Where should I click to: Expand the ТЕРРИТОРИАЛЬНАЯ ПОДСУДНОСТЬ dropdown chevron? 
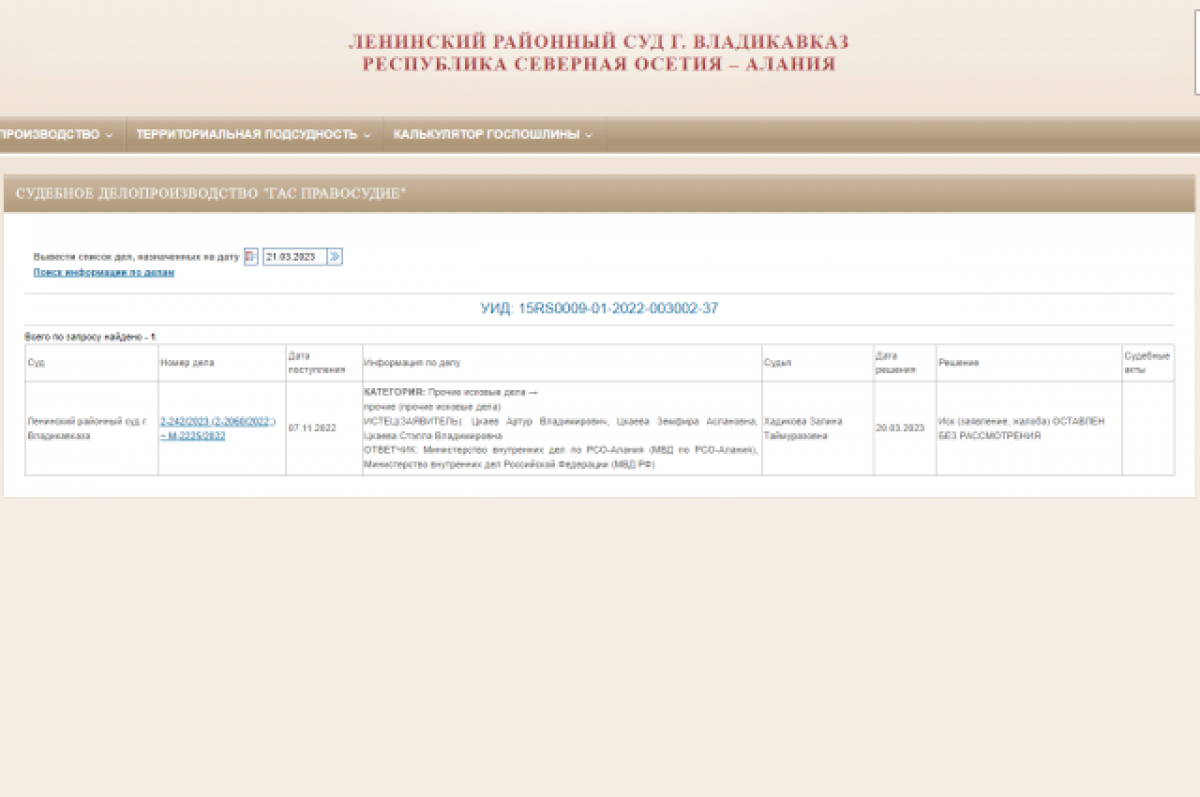tap(367, 133)
